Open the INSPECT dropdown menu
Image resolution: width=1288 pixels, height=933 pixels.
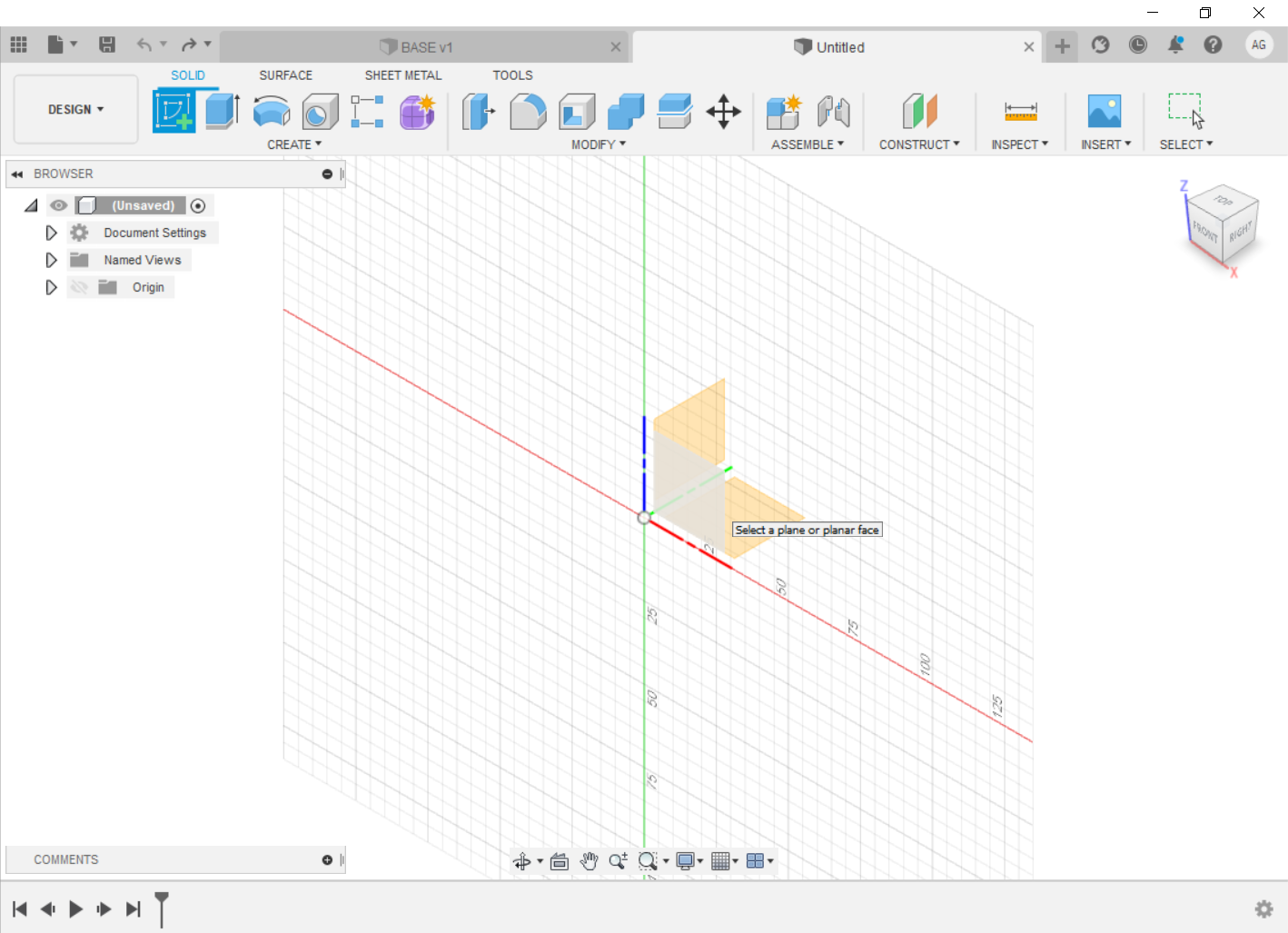click(x=1020, y=144)
